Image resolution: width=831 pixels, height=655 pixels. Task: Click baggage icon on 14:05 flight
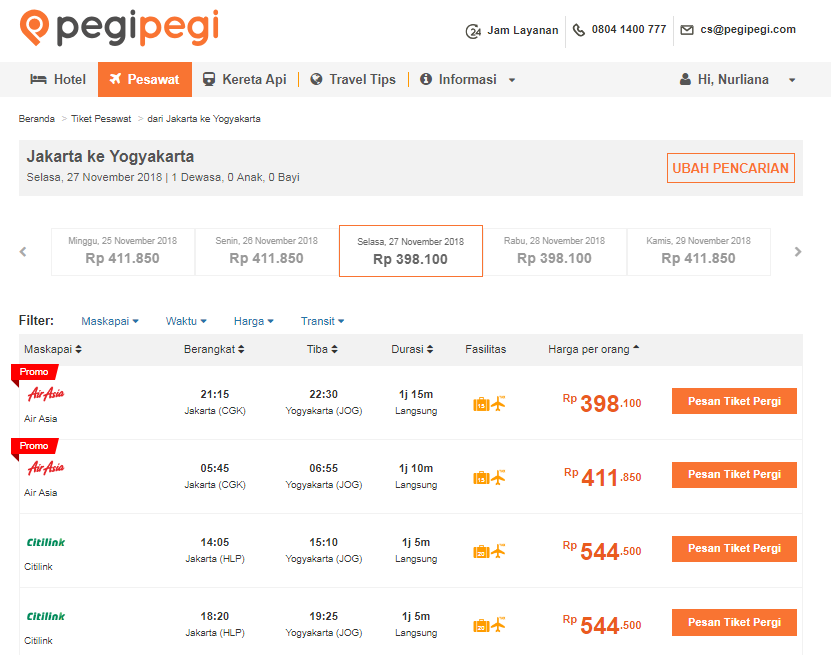tap(481, 552)
